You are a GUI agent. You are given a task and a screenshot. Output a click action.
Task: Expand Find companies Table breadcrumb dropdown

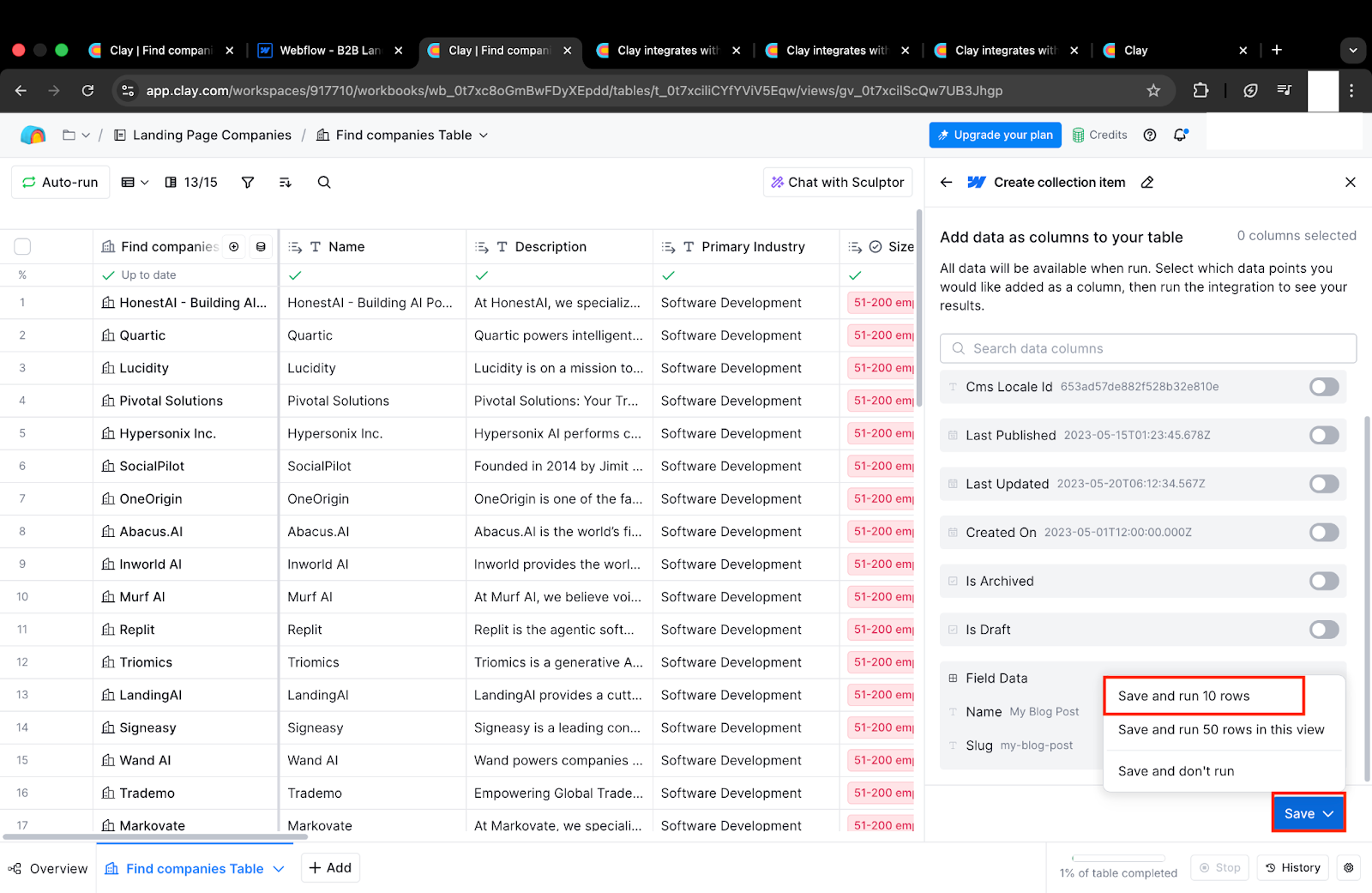[x=483, y=135]
